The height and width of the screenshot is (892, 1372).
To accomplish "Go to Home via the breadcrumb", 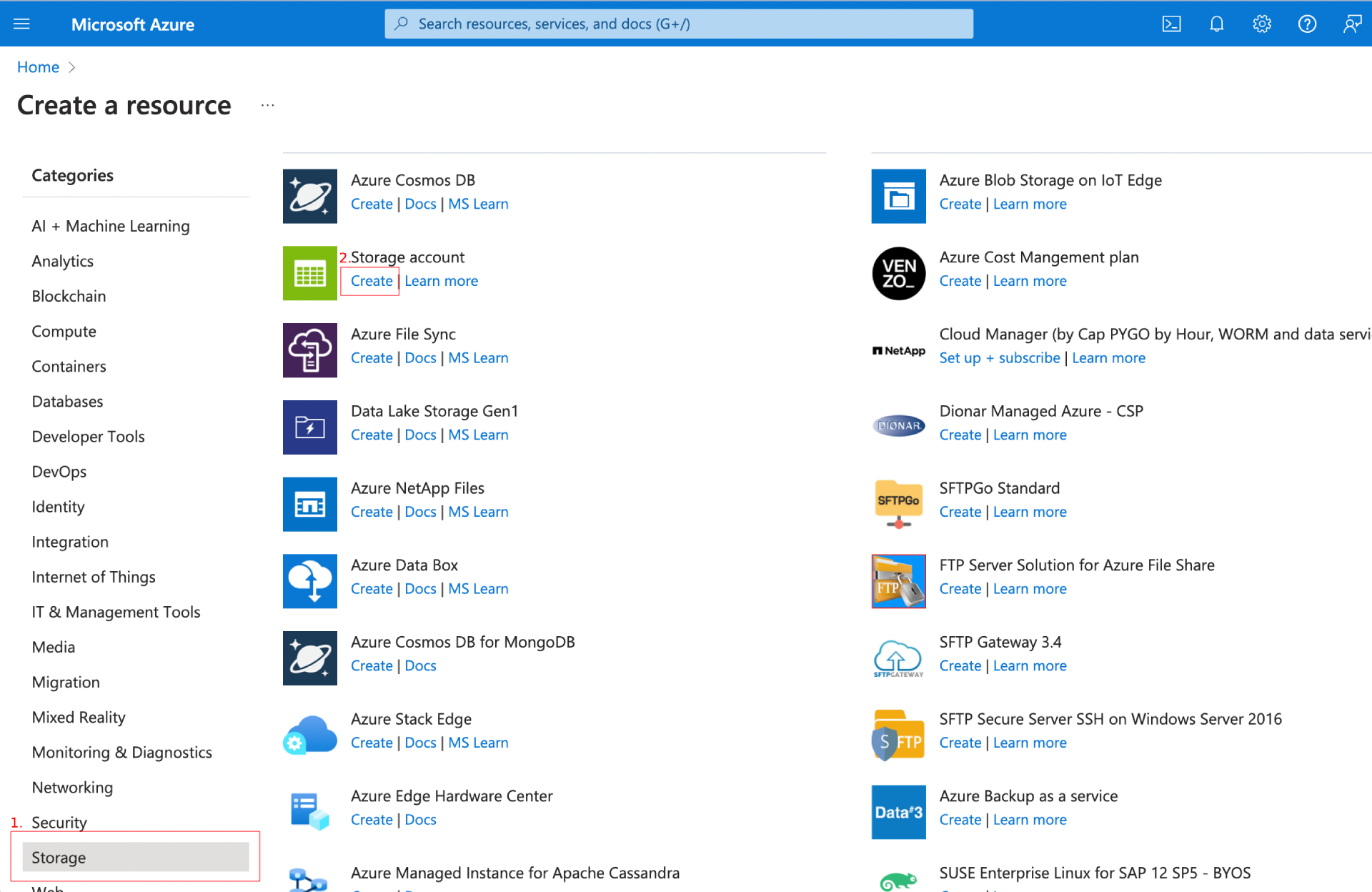I will (x=38, y=67).
